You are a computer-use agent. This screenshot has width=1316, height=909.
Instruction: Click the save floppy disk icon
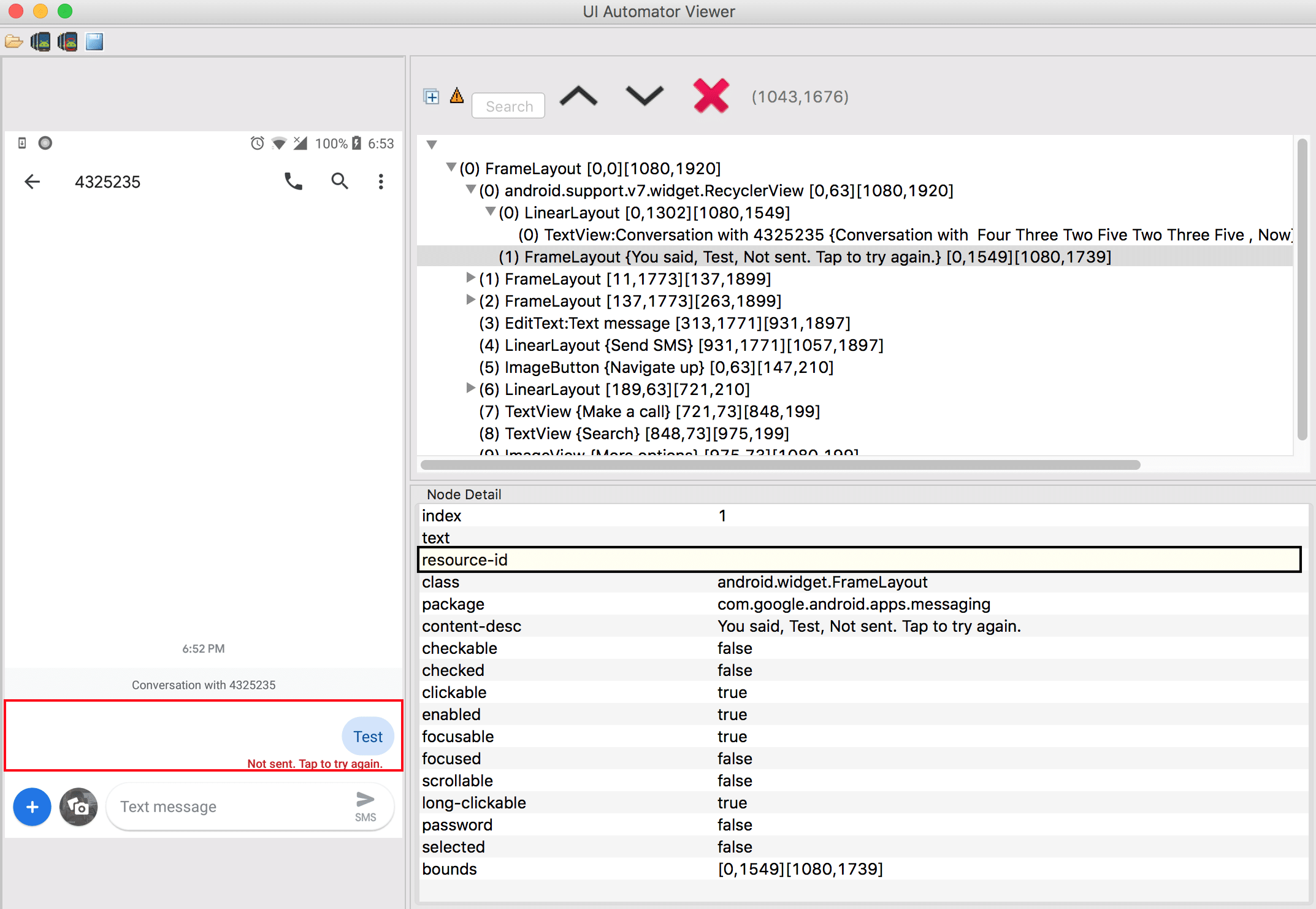tap(94, 42)
